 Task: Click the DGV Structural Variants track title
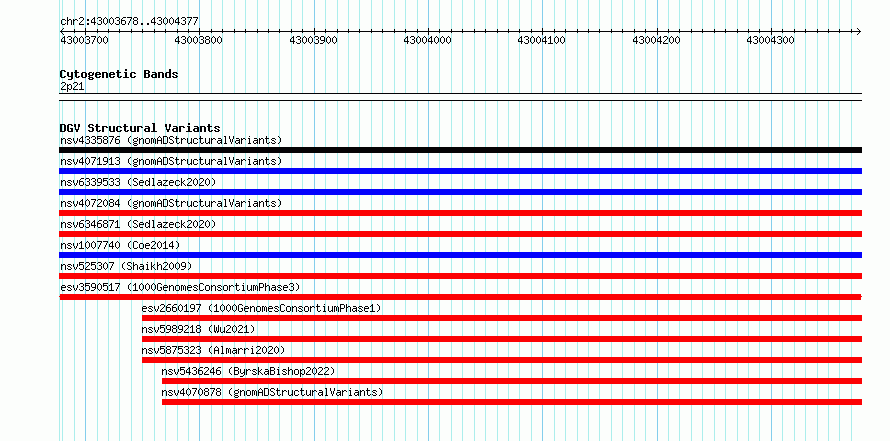coord(140,128)
